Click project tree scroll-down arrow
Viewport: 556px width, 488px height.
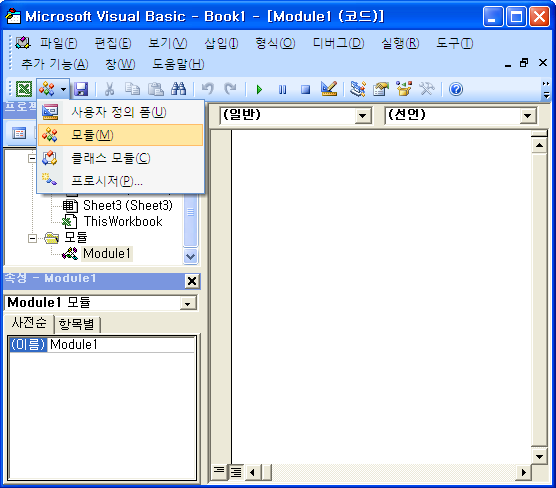click(190, 256)
